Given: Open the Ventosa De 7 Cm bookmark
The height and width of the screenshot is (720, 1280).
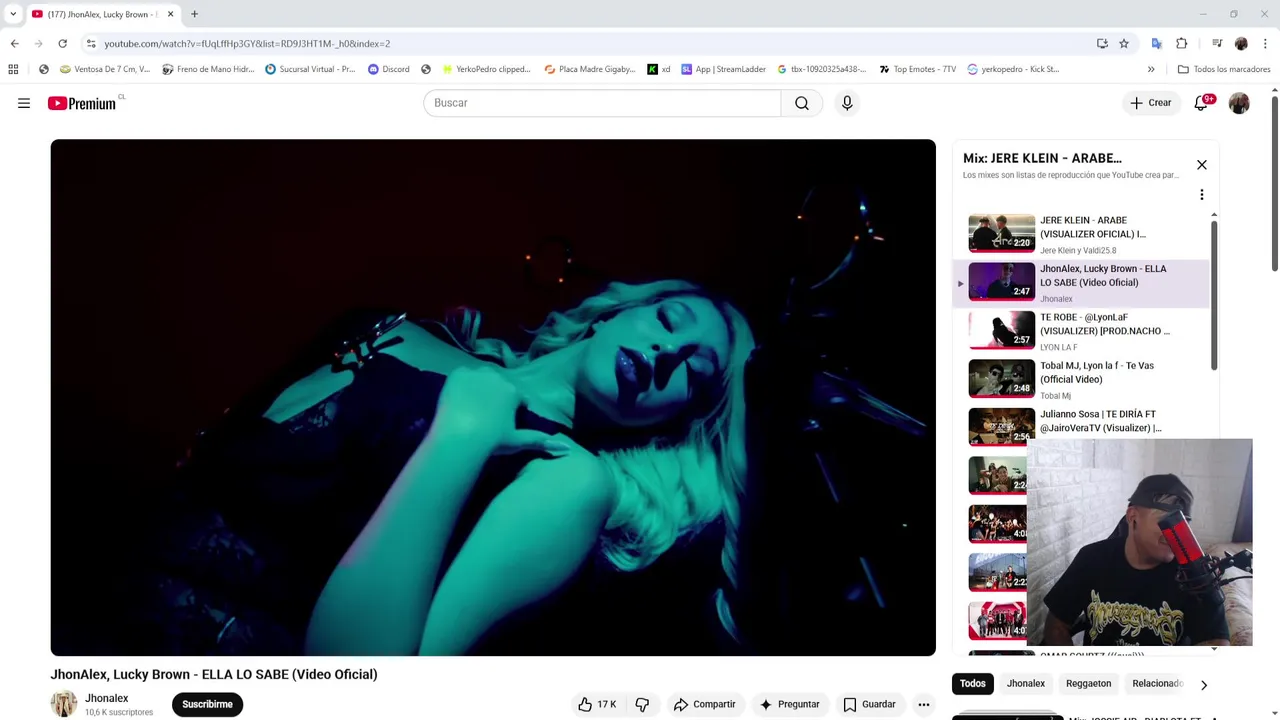Looking at the screenshot, I should point(105,69).
